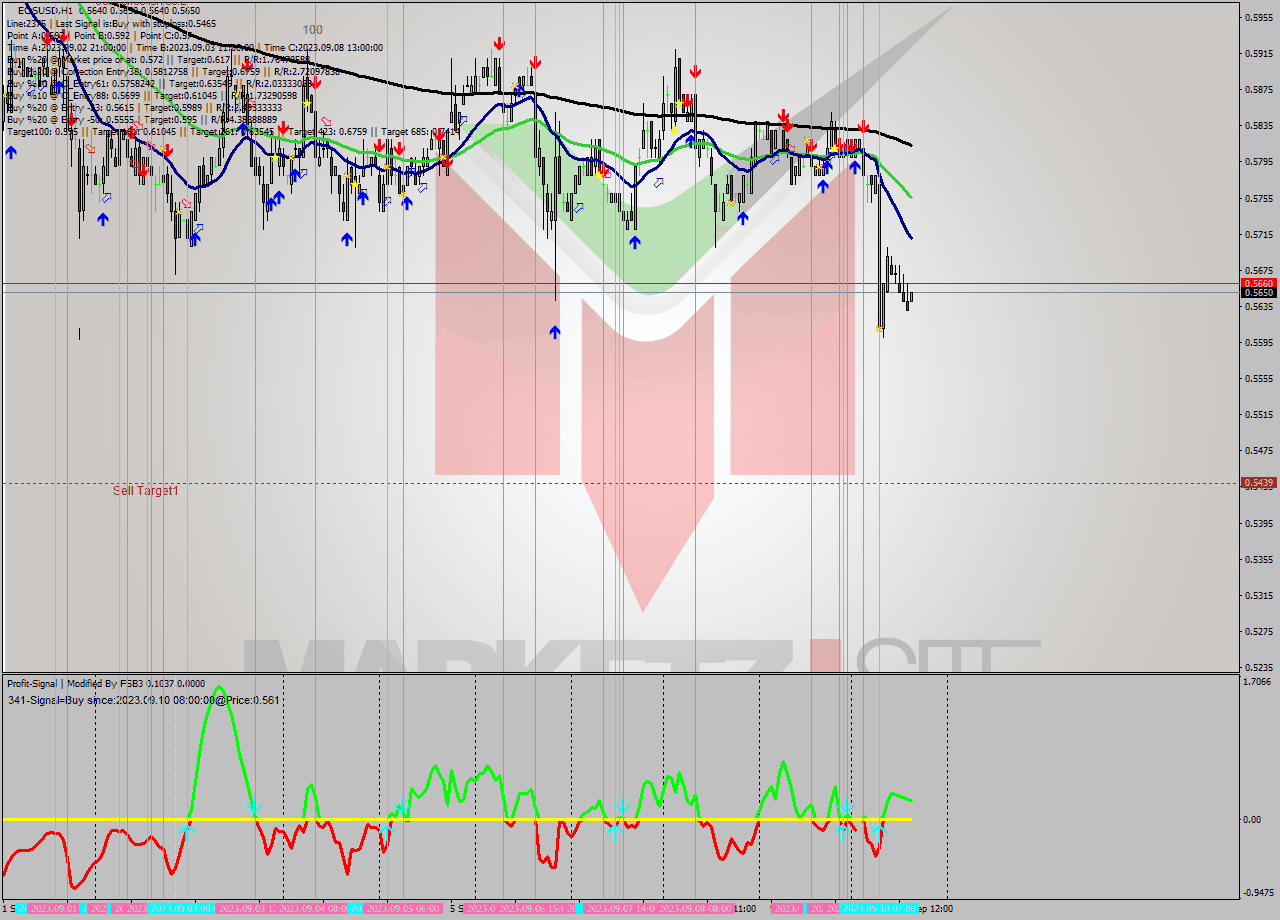The width and height of the screenshot is (1280, 920).
Task: Select a blue buy arrow below the price lows
Action: pos(553,332)
